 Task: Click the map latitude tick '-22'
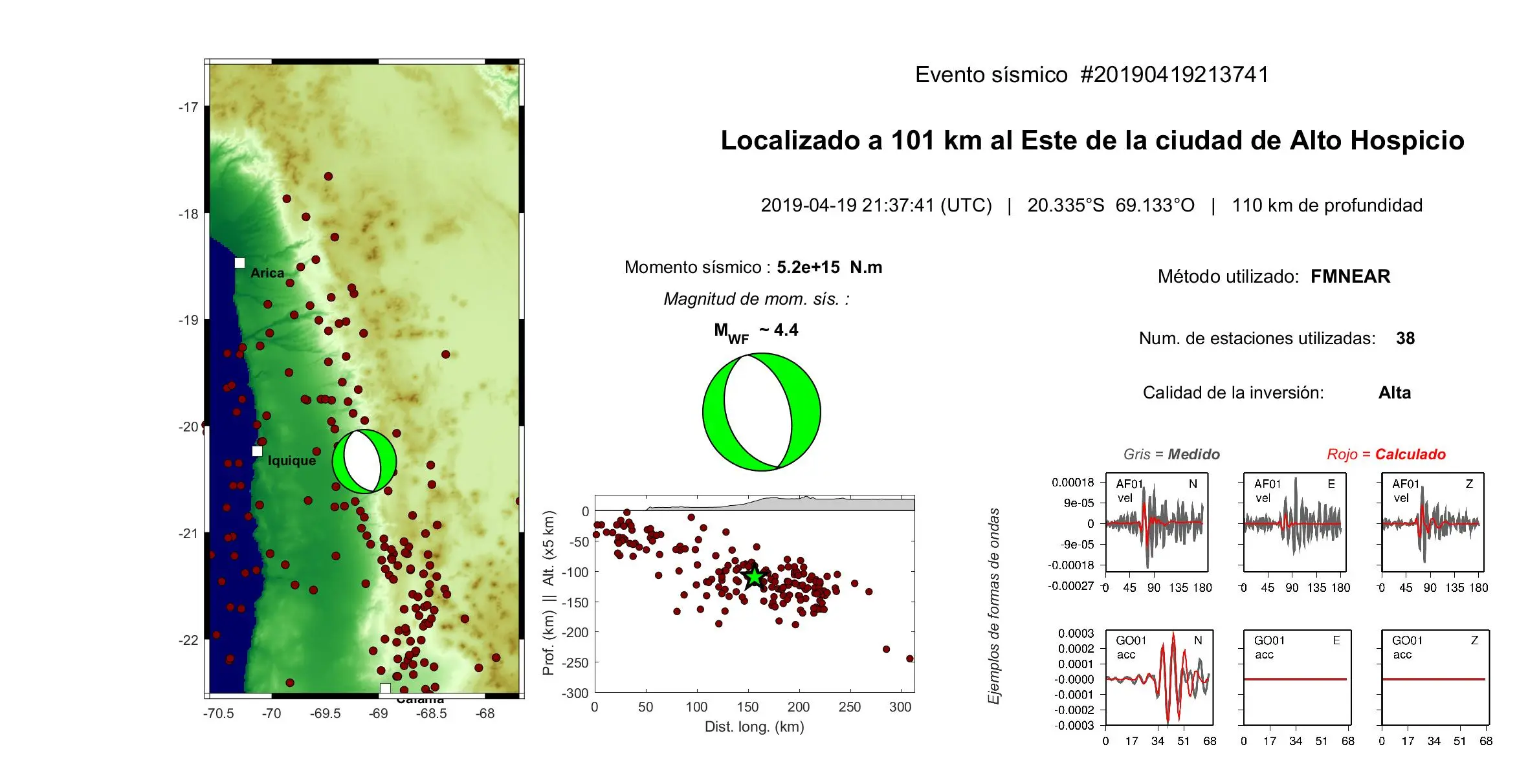(188, 640)
